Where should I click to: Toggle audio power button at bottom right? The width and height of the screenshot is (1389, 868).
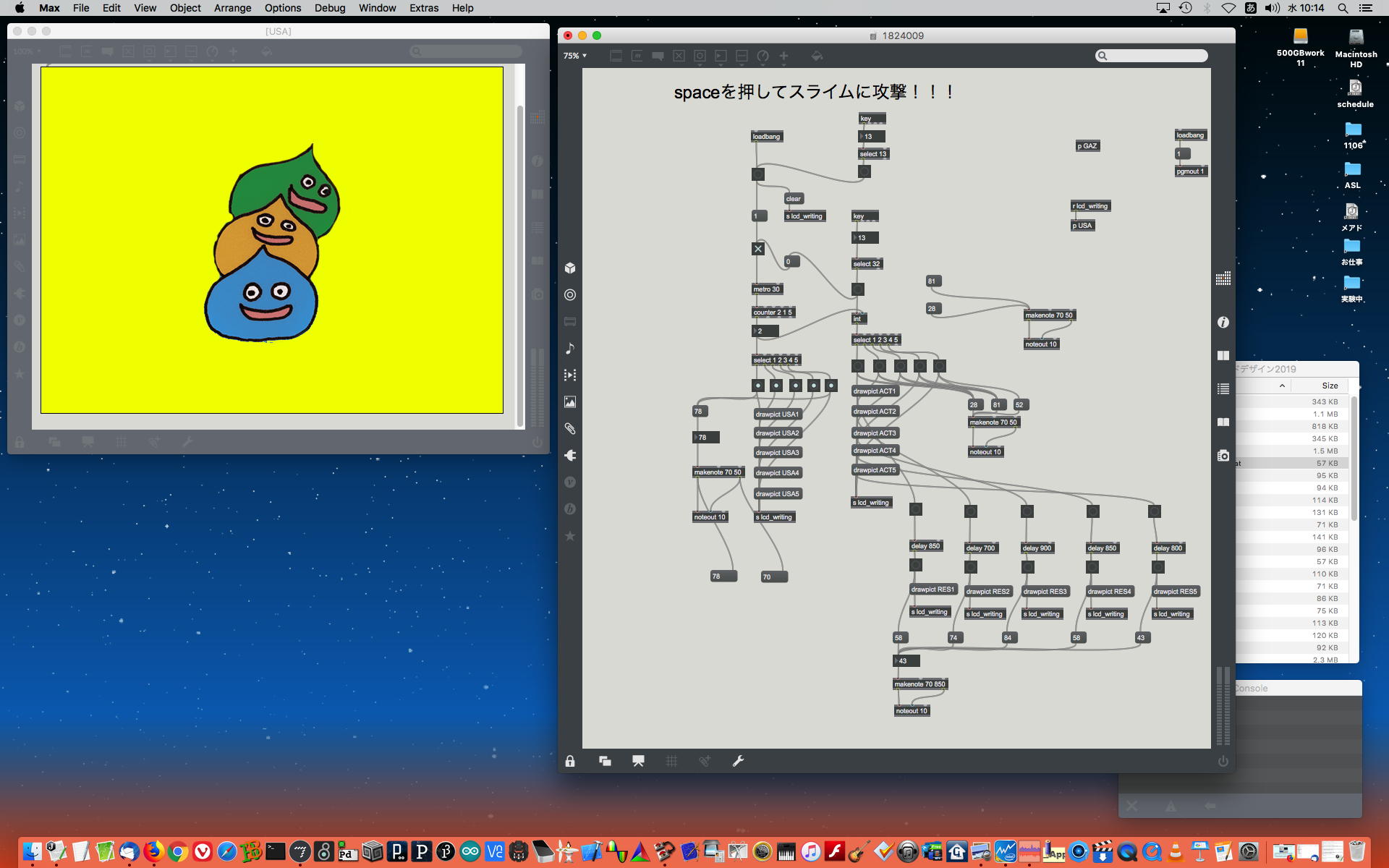pos(1223,761)
